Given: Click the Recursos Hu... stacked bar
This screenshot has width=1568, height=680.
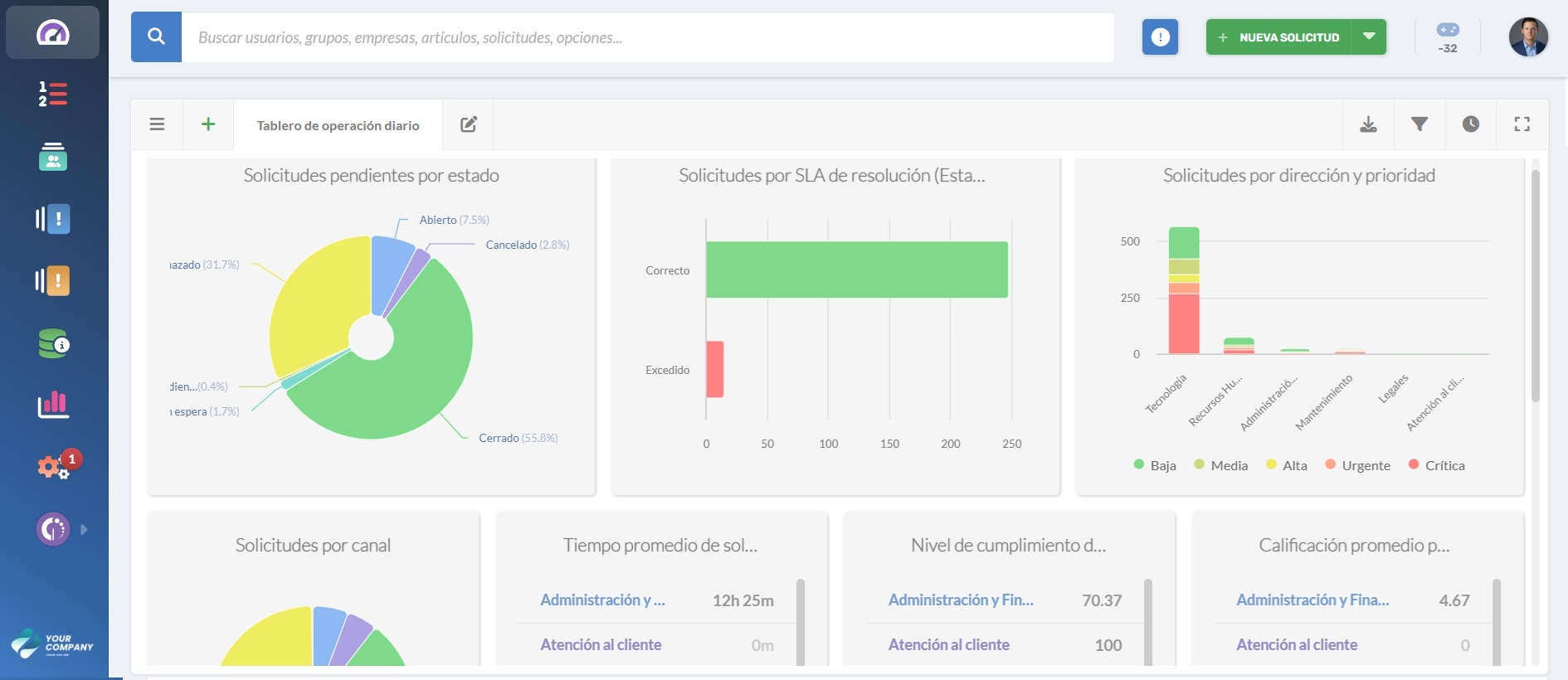Looking at the screenshot, I should click(1239, 346).
